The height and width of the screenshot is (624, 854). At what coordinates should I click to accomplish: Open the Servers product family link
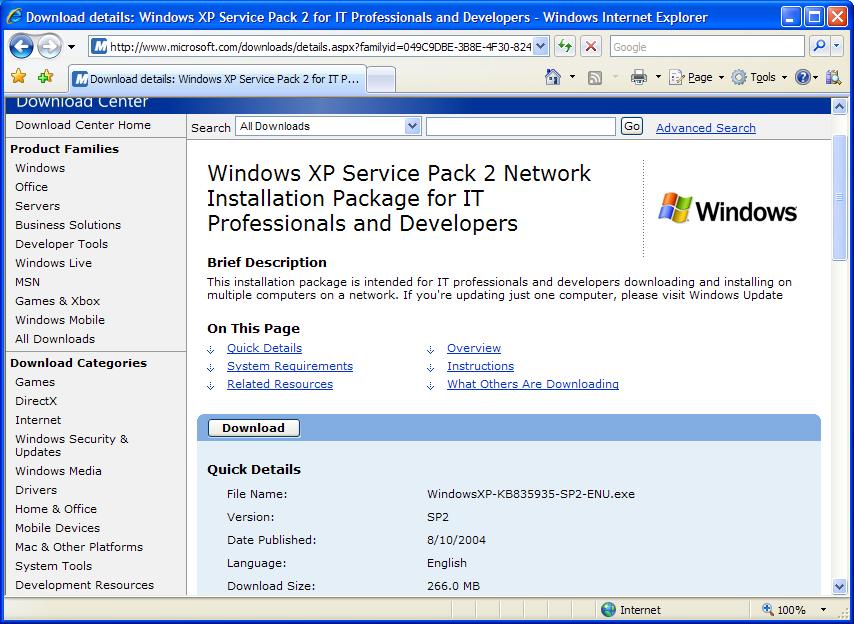38,206
